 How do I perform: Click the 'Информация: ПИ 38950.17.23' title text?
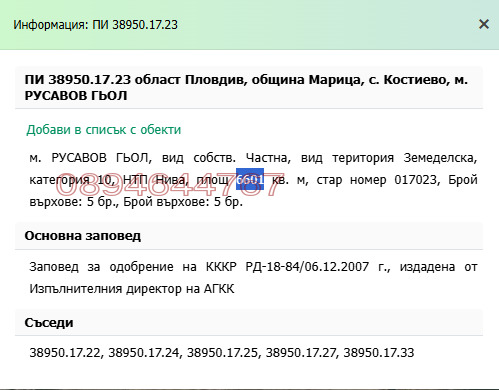point(95,25)
